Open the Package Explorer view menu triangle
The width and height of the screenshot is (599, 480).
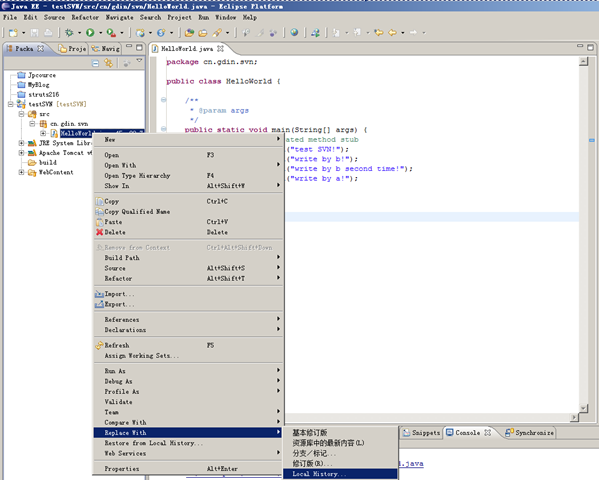click(x=139, y=61)
